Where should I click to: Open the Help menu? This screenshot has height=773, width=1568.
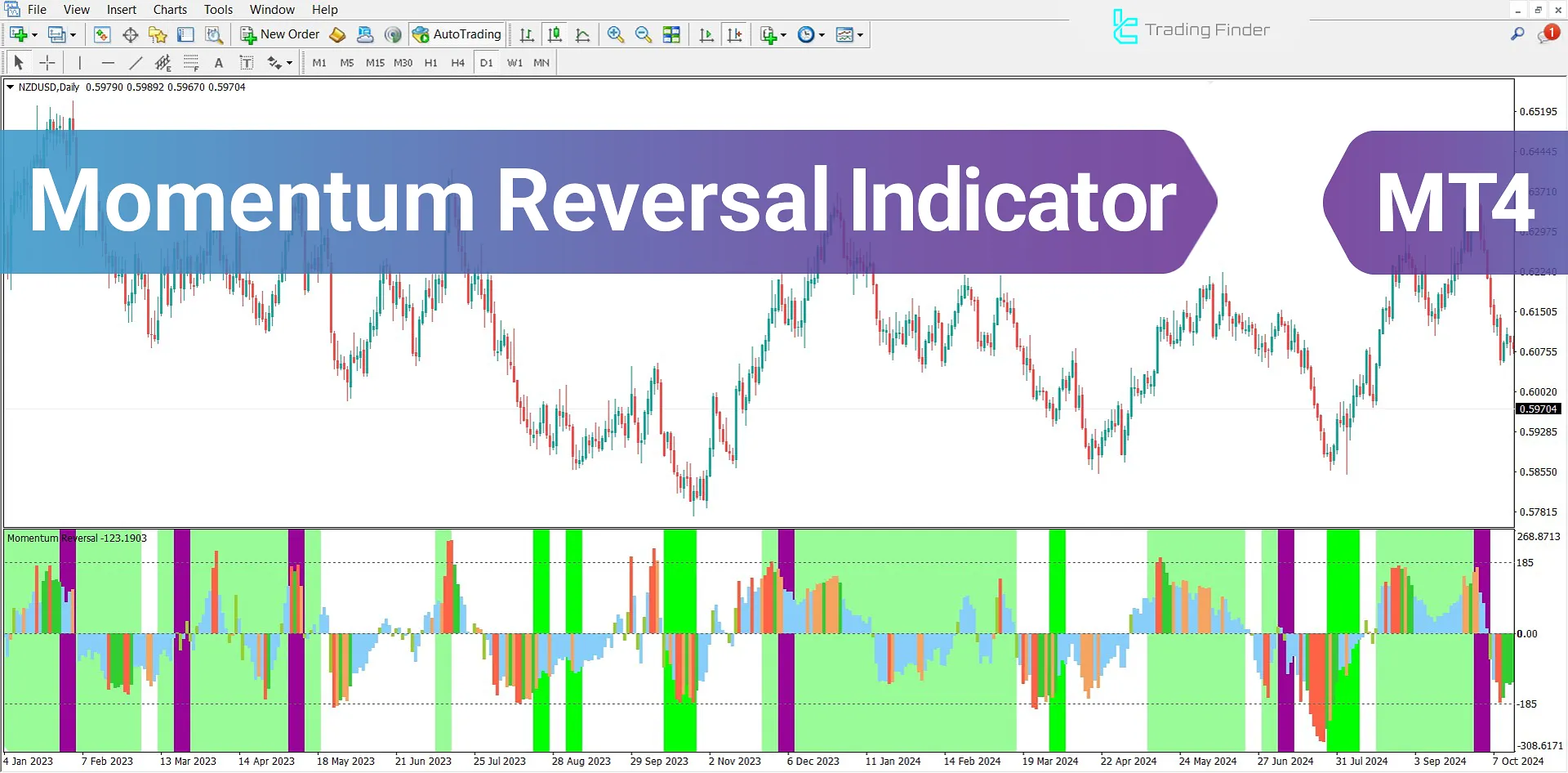pos(324,10)
